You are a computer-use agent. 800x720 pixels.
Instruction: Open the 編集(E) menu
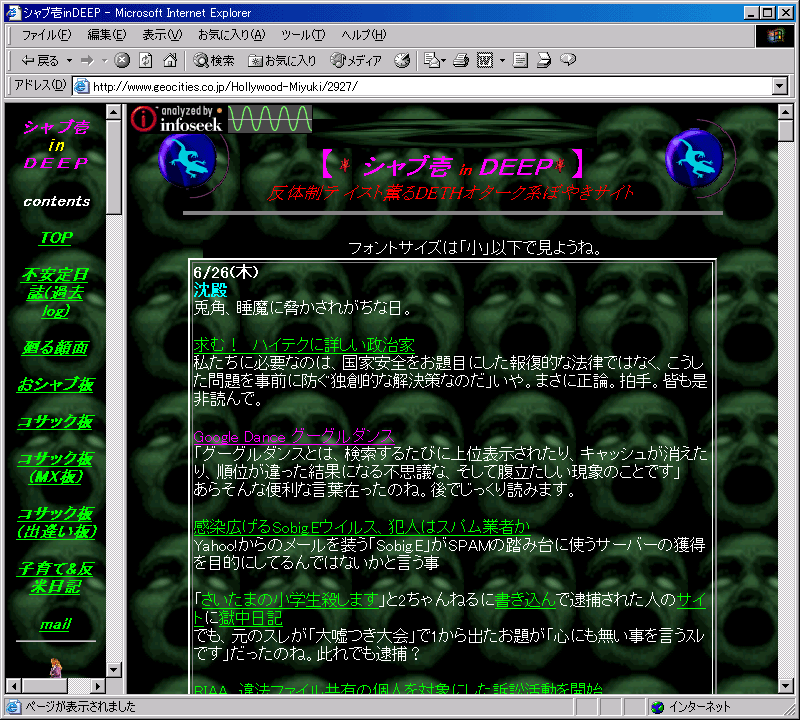click(x=107, y=35)
